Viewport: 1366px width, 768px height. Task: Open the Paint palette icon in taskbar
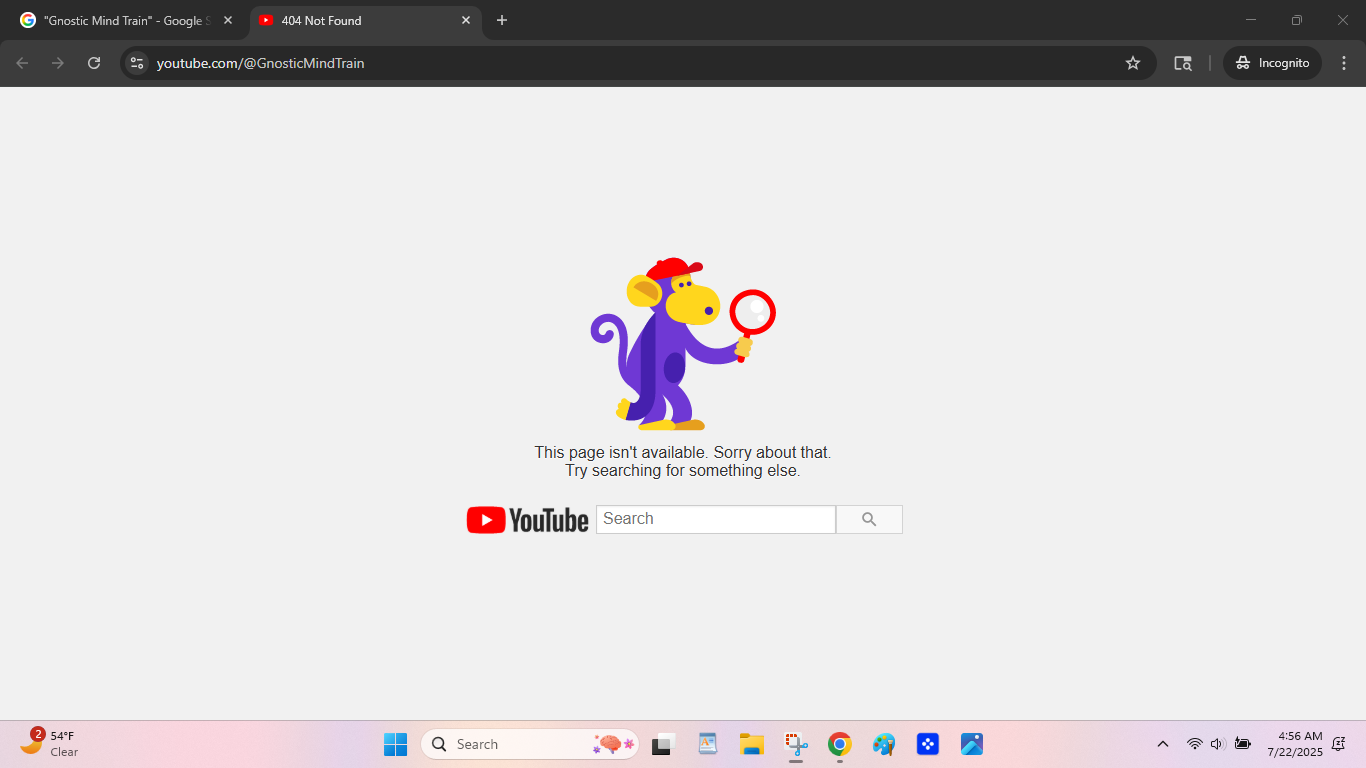pos(884,744)
